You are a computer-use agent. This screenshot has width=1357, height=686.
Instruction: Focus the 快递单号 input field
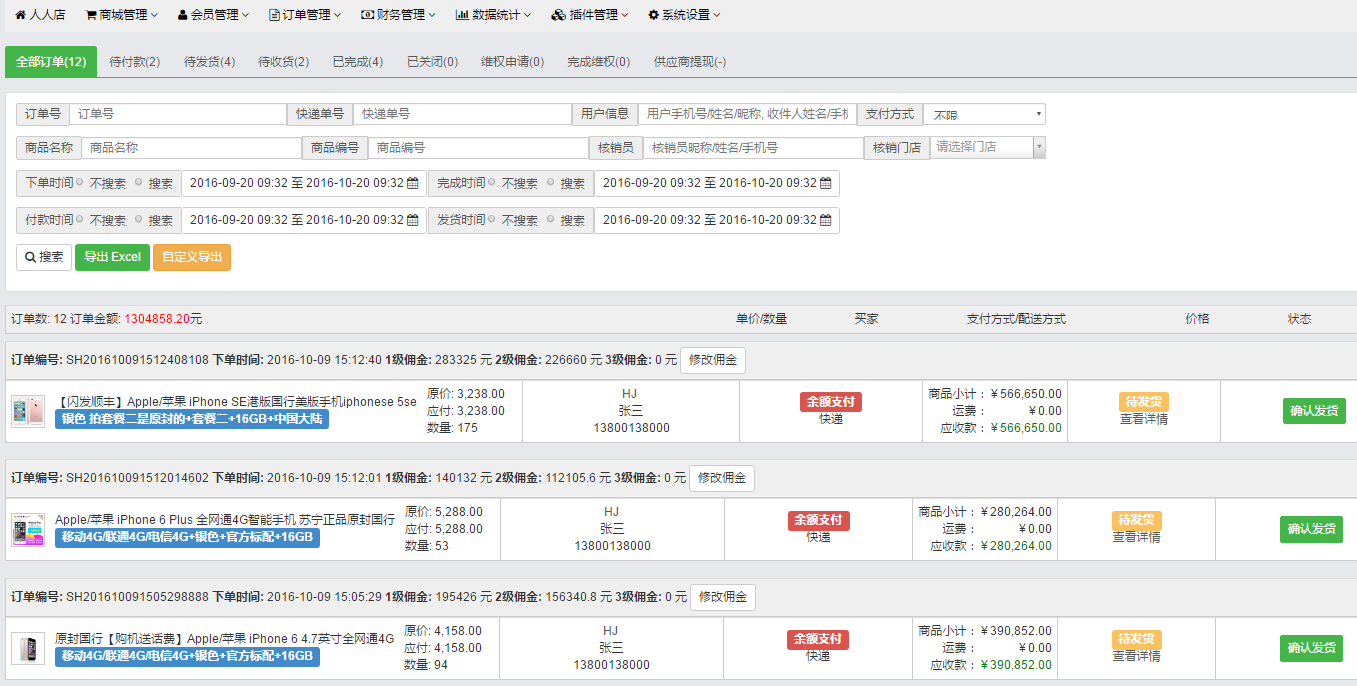coord(462,115)
